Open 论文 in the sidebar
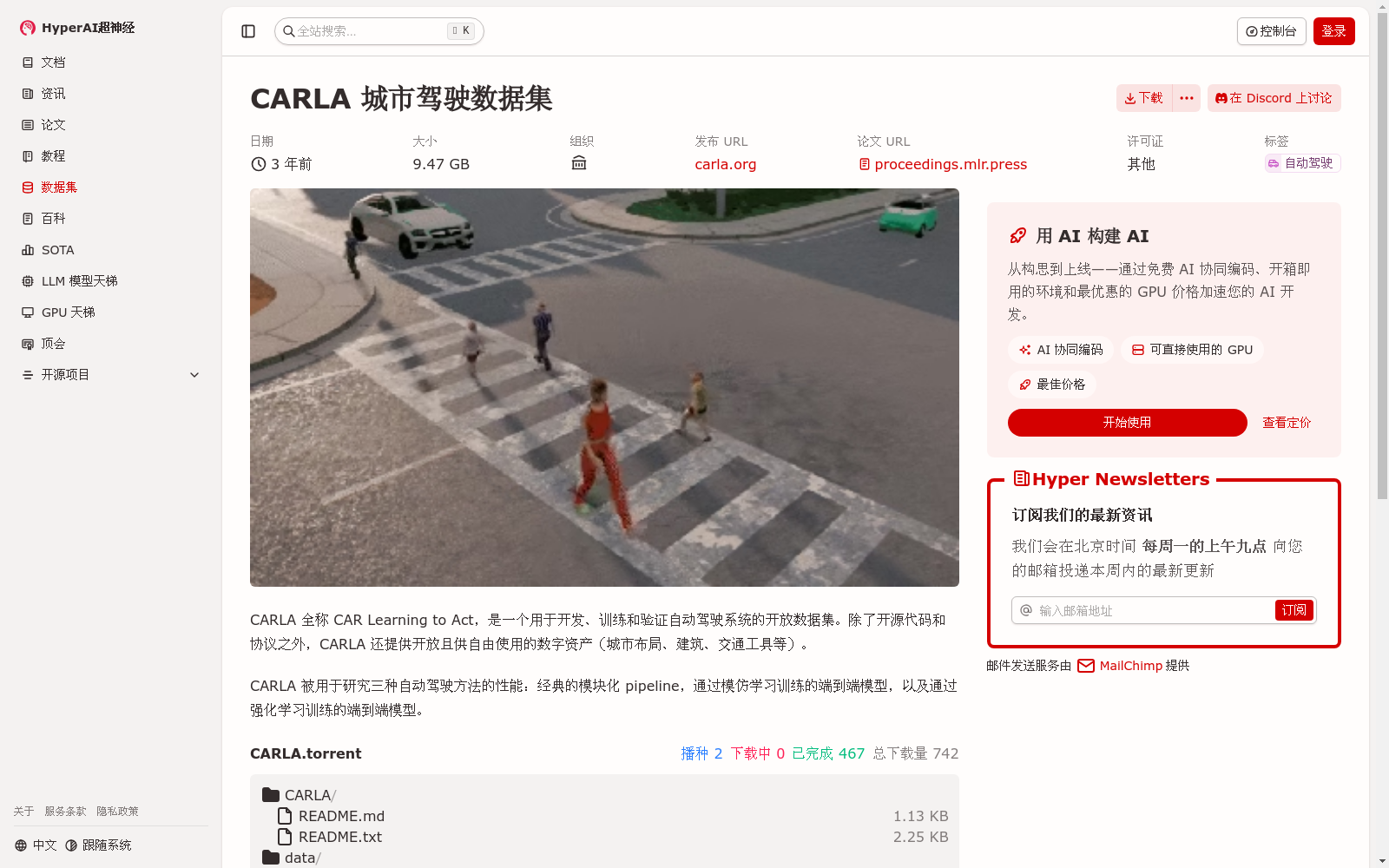This screenshot has height=868, width=1389. coord(110,125)
